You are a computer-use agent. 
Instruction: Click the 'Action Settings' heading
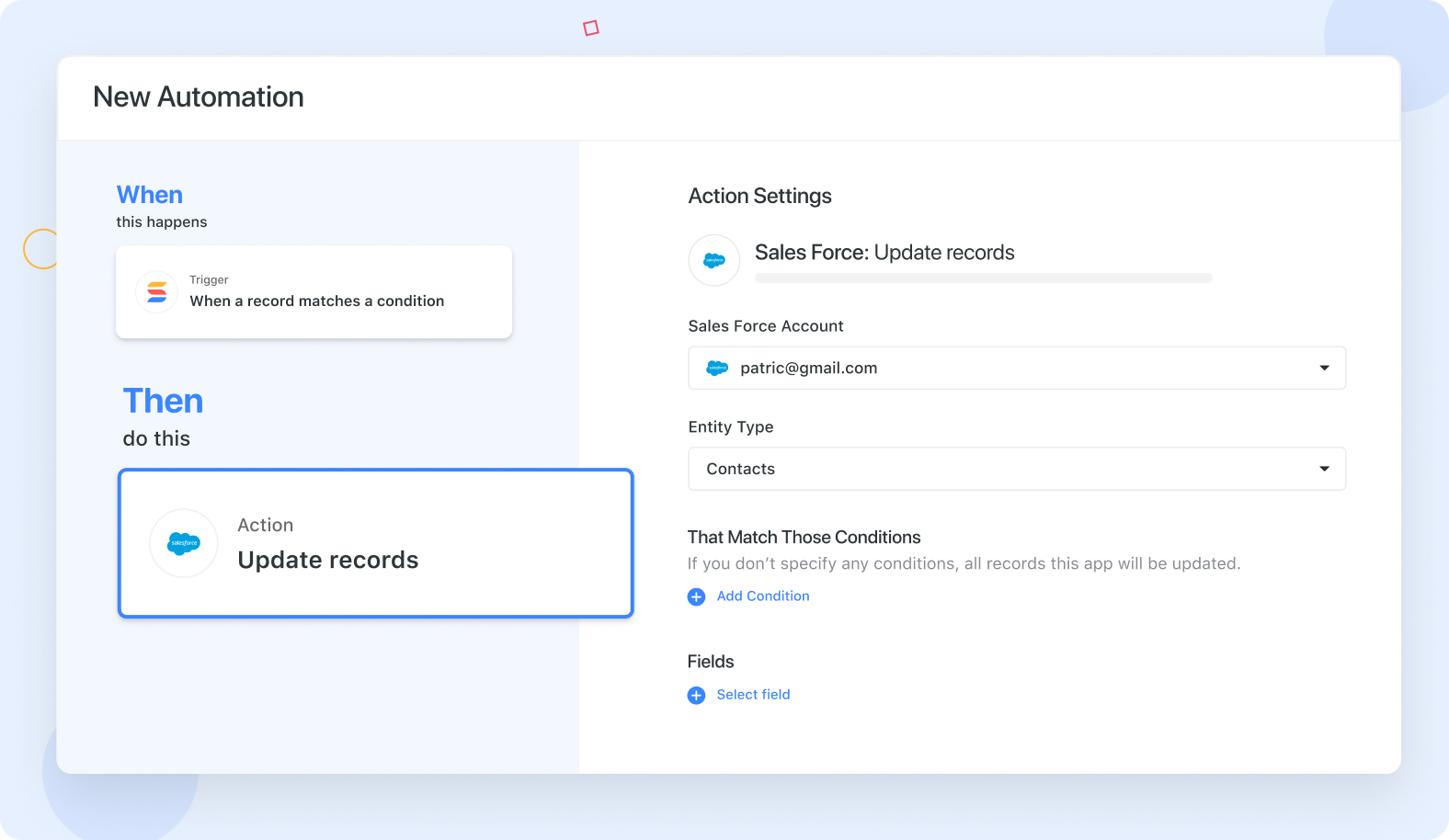[x=760, y=196]
